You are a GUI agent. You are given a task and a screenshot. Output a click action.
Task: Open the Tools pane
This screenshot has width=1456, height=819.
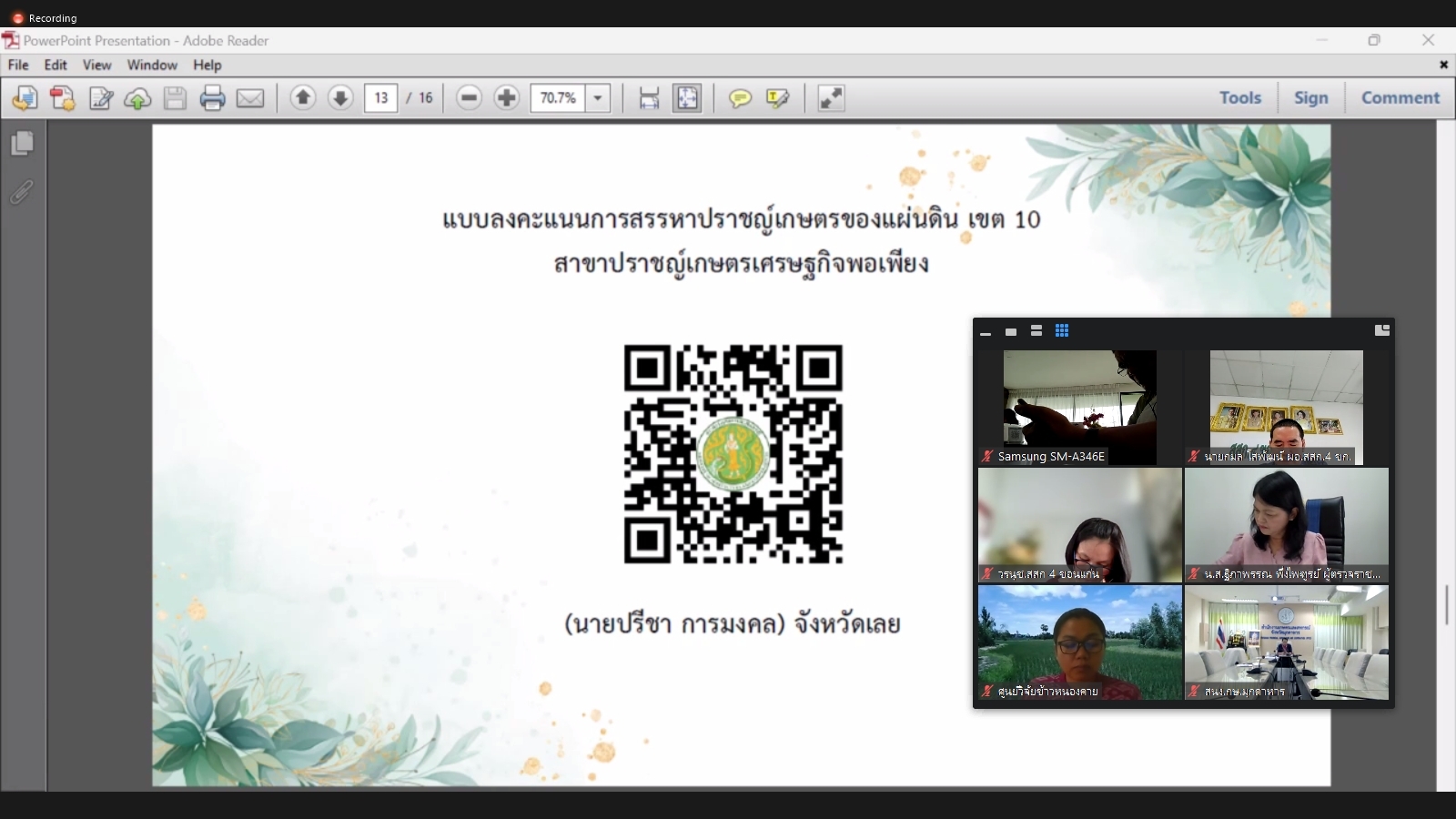(x=1240, y=97)
